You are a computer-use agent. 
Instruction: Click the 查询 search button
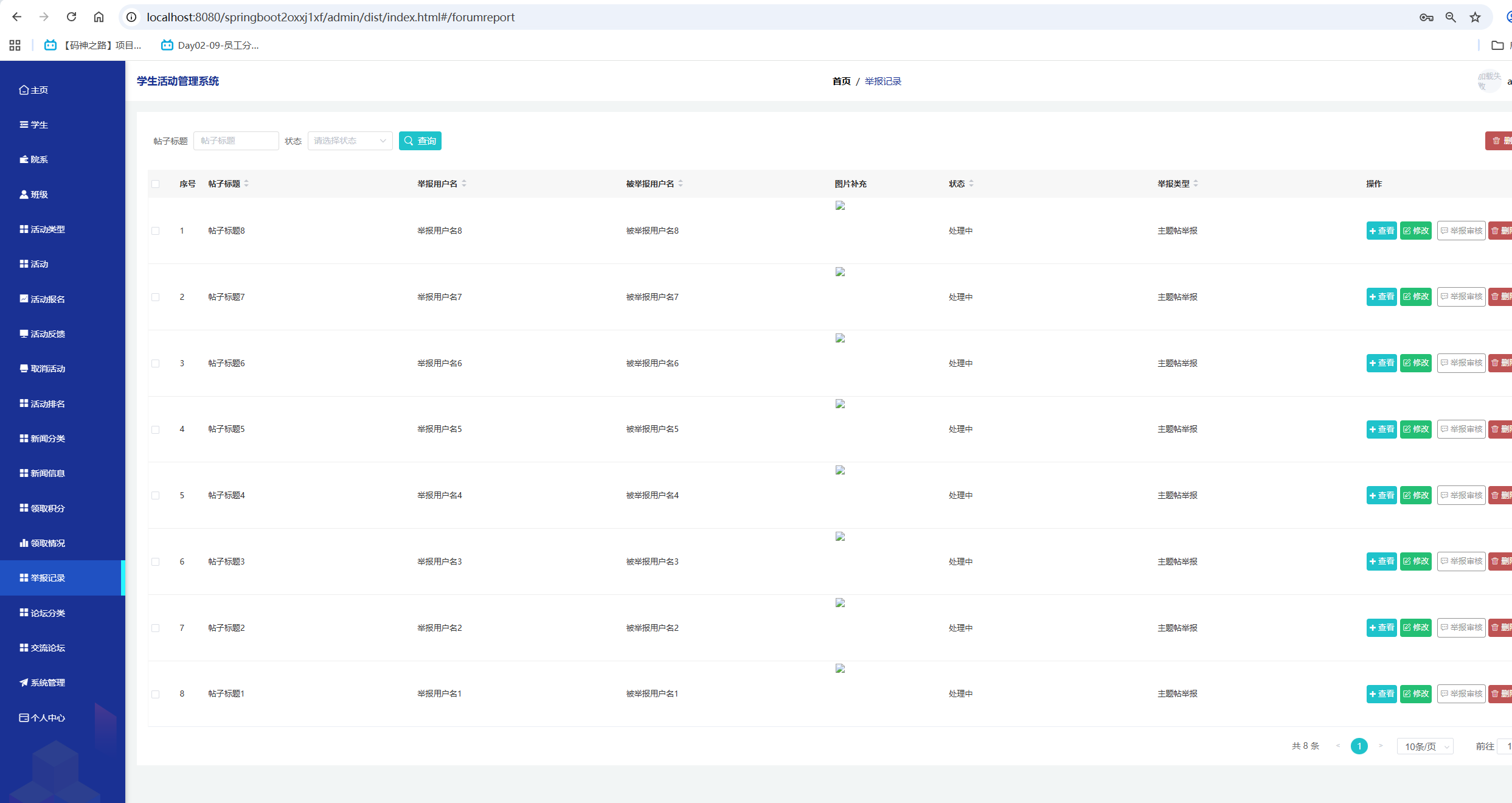coord(420,141)
